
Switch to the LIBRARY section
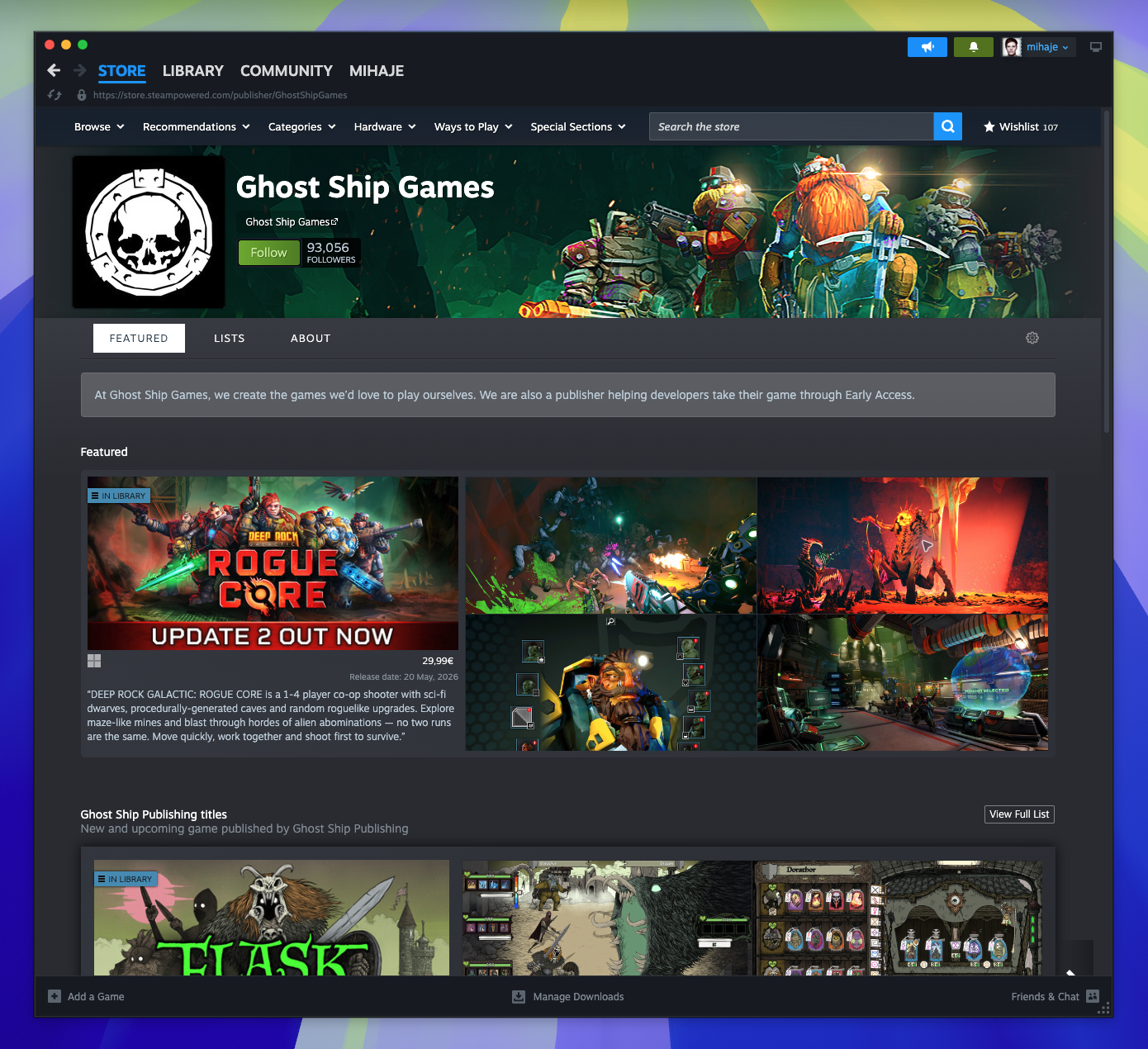[193, 71]
